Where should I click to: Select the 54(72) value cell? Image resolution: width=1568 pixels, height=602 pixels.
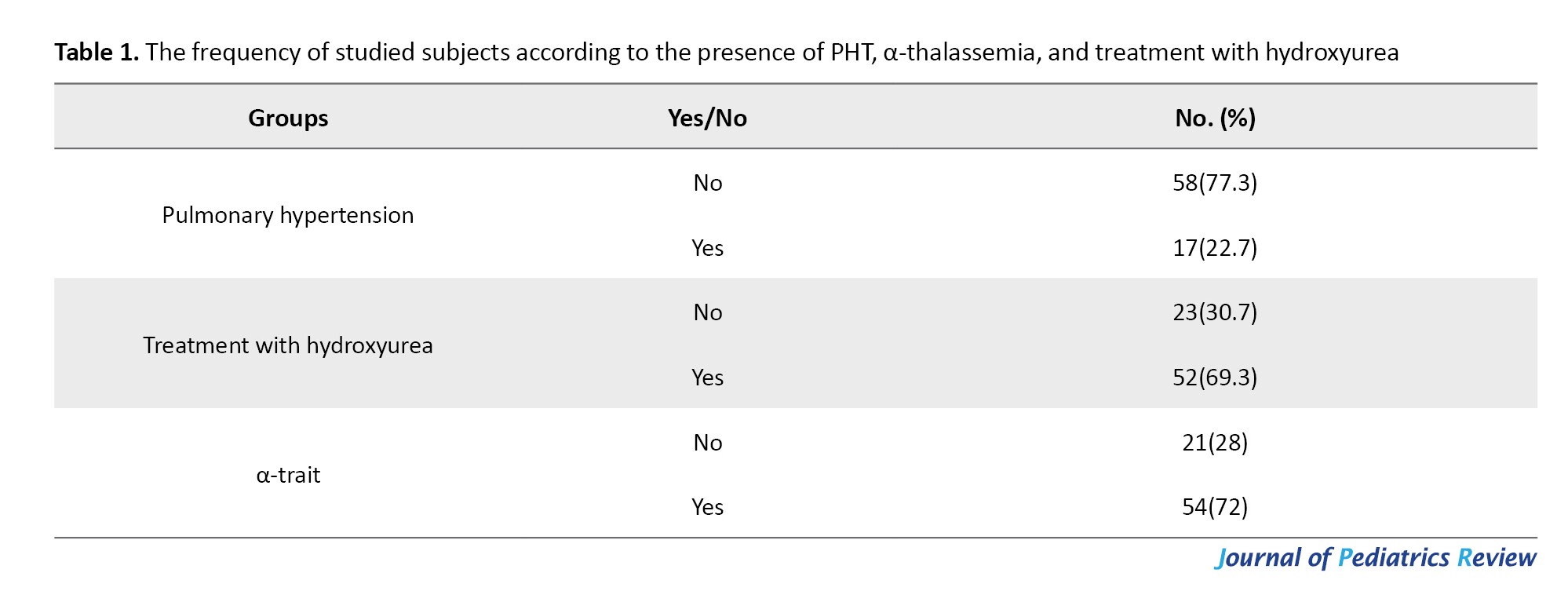tap(1215, 507)
